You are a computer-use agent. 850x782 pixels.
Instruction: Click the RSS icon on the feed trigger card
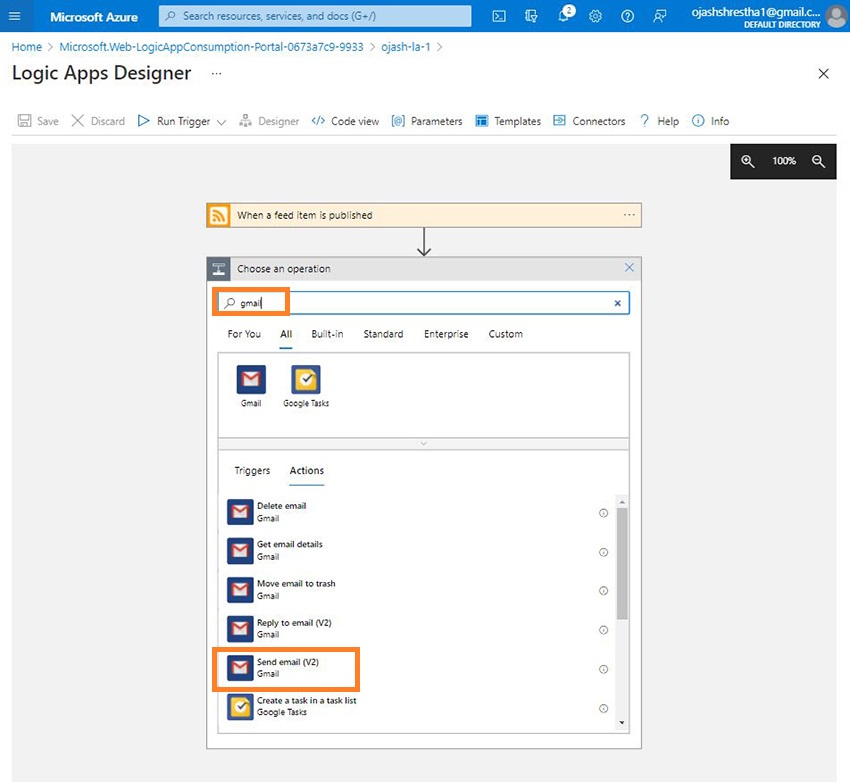click(219, 214)
